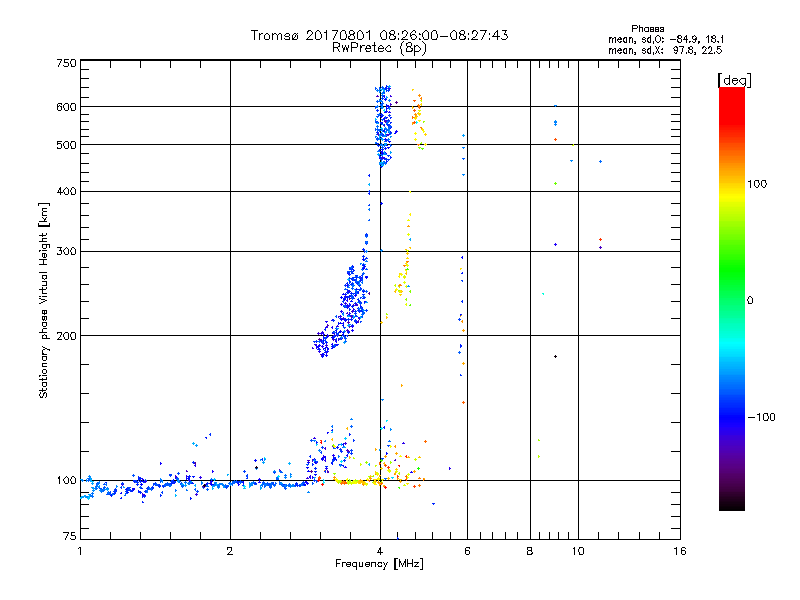This screenshot has height=600, width=800.
Task: Click the y-axis tick label "600"
Action: pyautogui.click(x=67, y=107)
